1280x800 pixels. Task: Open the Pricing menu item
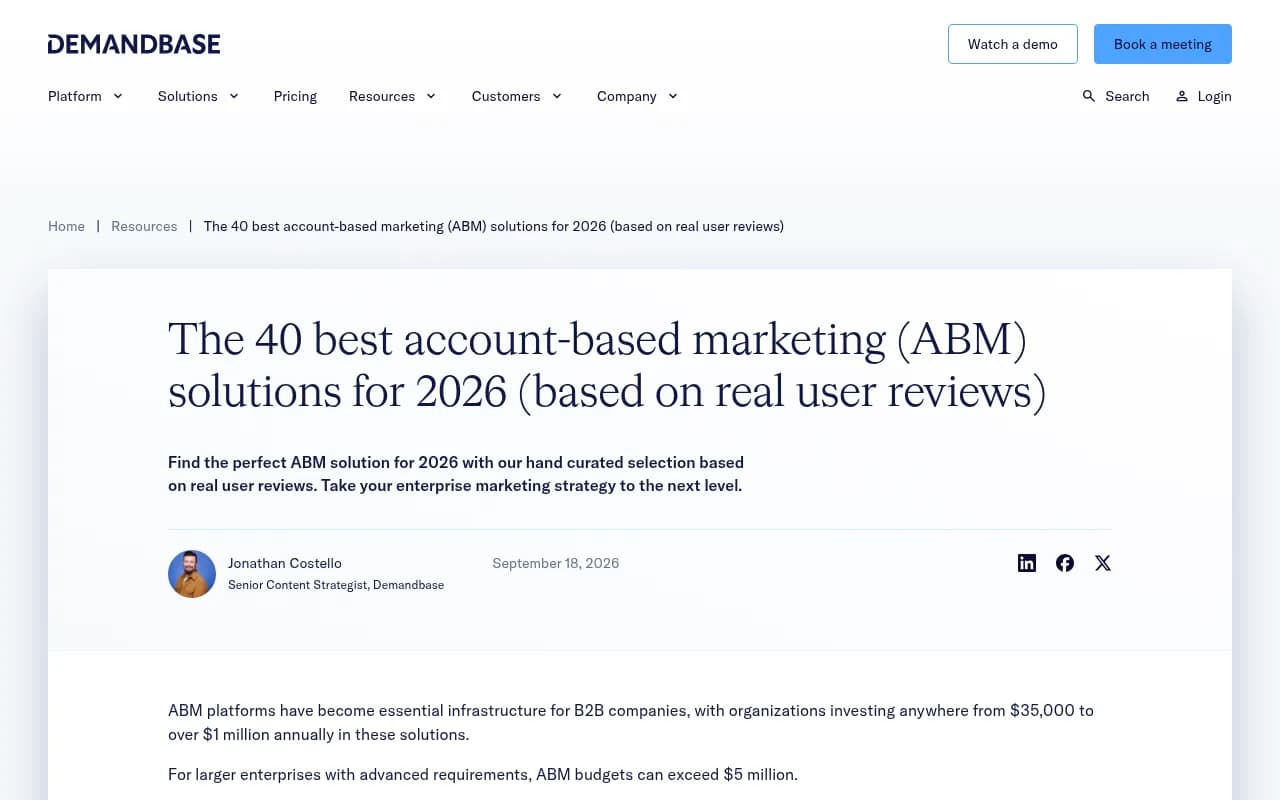pyautogui.click(x=295, y=96)
